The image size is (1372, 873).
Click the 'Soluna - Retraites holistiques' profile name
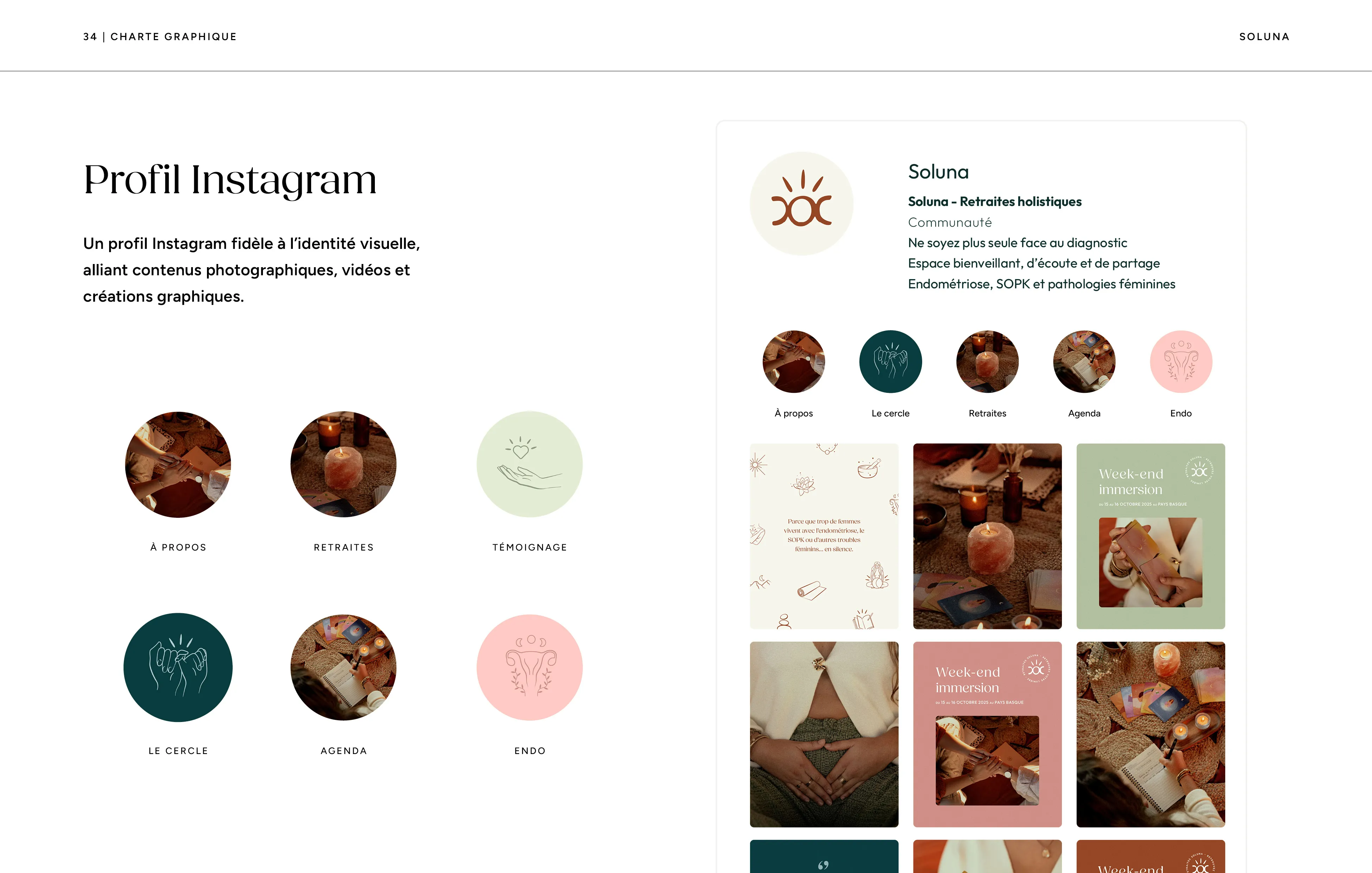click(x=994, y=202)
